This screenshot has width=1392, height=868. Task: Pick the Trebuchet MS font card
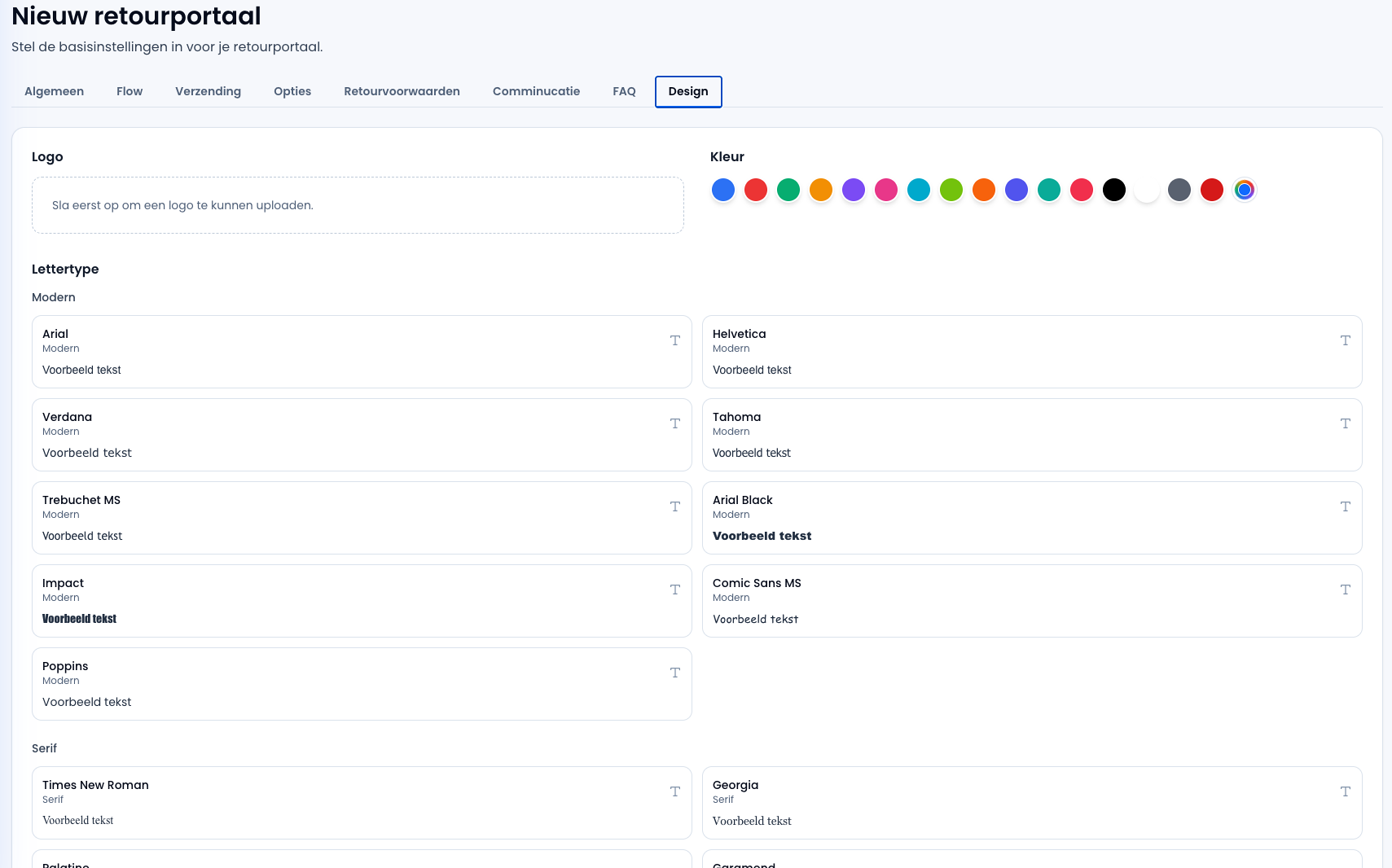click(x=362, y=518)
